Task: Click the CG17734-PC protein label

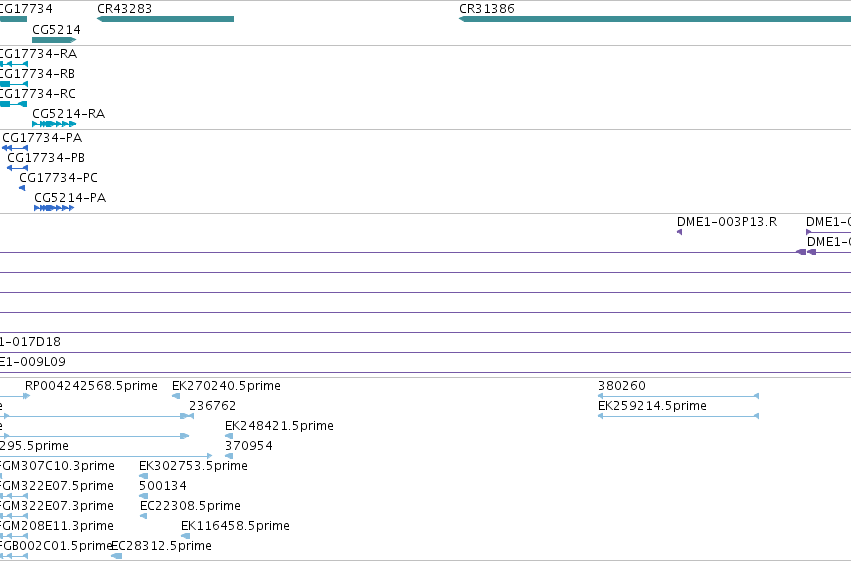Action: (x=59, y=178)
